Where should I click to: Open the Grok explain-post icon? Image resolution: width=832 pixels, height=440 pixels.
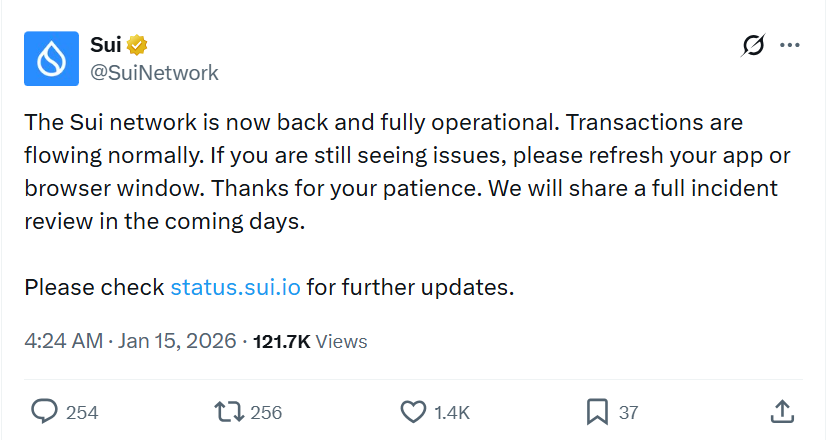(x=753, y=46)
